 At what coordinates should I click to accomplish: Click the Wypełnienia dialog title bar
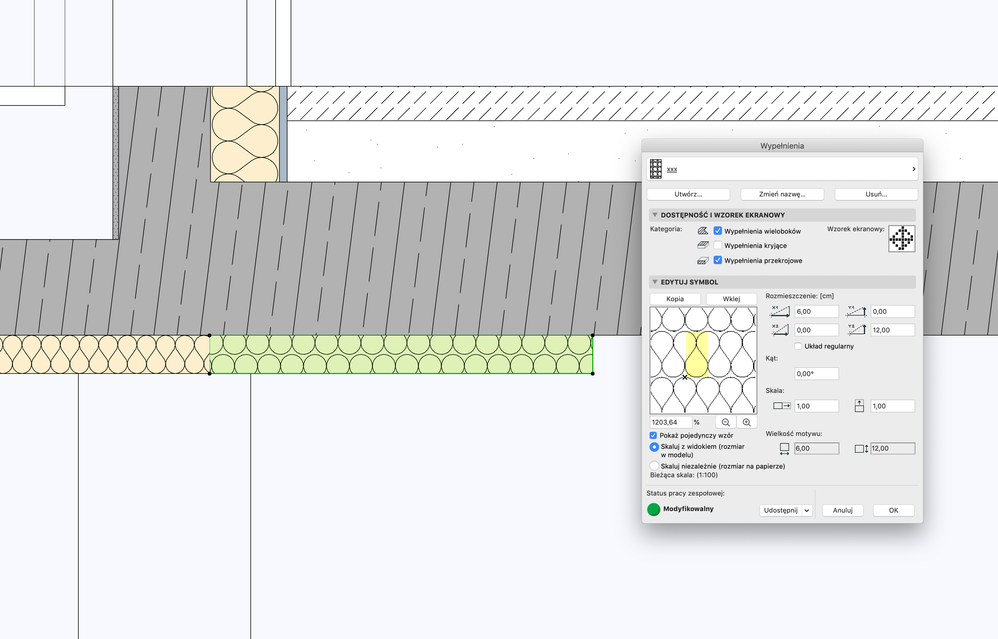tap(782, 146)
